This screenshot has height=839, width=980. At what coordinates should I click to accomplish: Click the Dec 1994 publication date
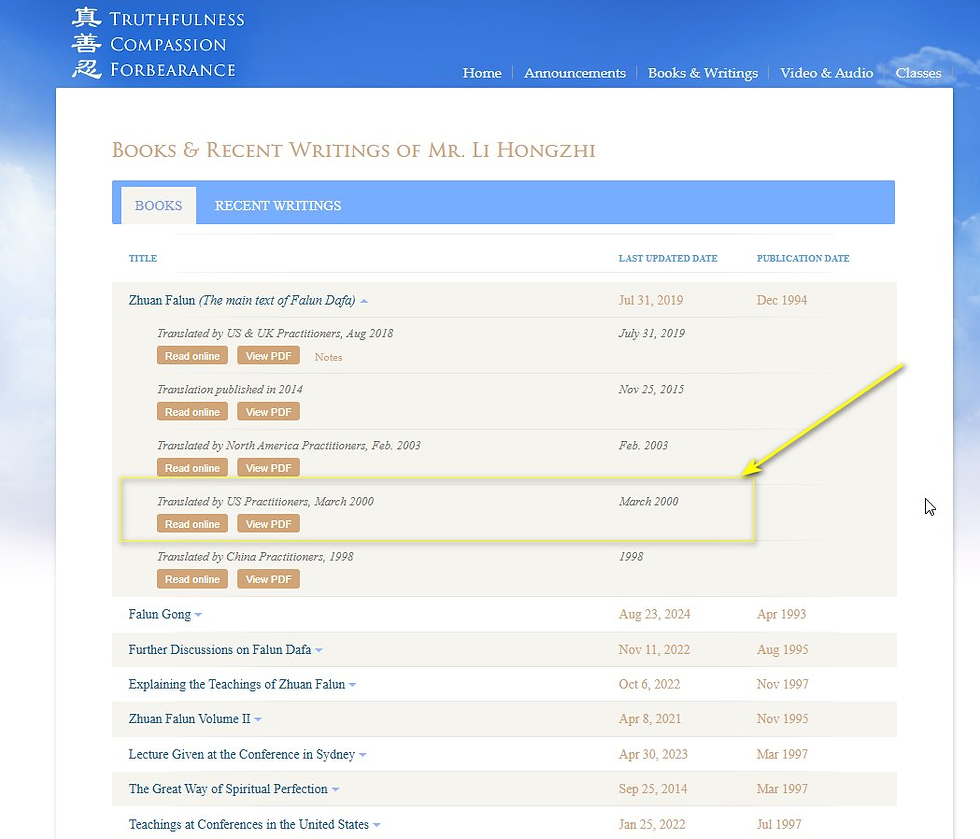781,300
